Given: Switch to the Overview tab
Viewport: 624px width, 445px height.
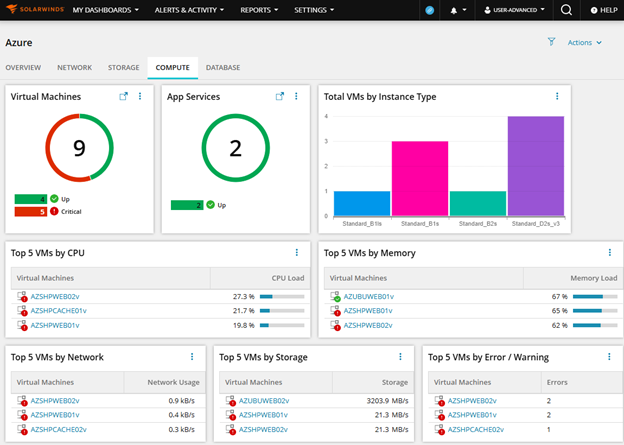Looking at the screenshot, I should [23, 68].
